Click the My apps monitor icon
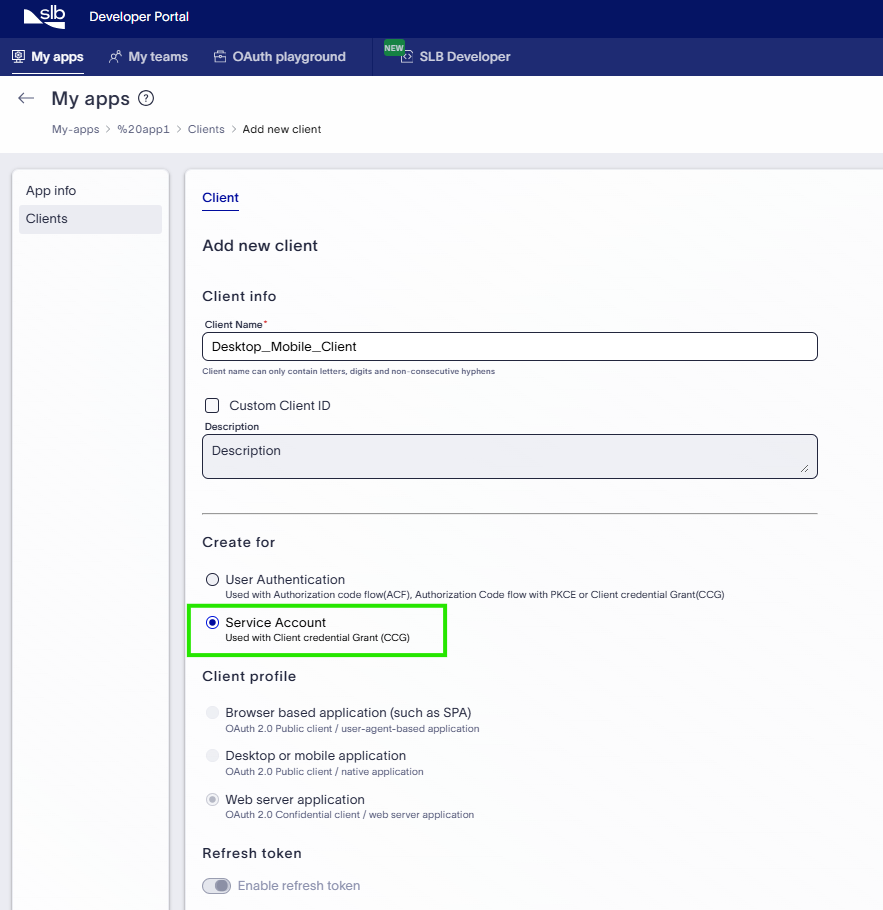This screenshot has width=883, height=910. (x=19, y=56)
